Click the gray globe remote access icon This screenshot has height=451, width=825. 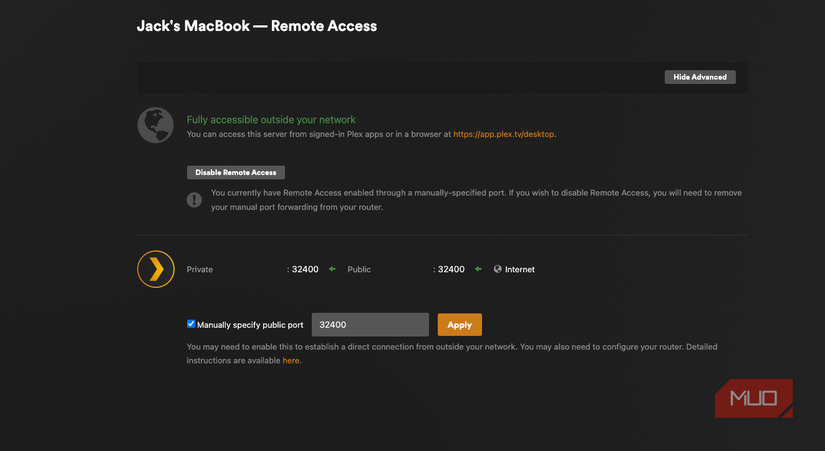pos(155,125)
